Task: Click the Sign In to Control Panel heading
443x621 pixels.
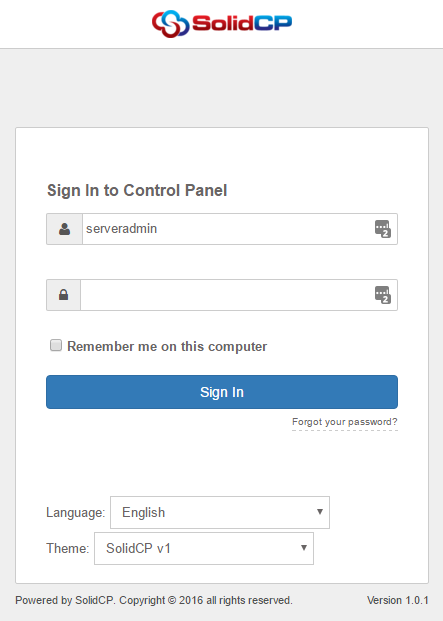Action: [137, 190]
